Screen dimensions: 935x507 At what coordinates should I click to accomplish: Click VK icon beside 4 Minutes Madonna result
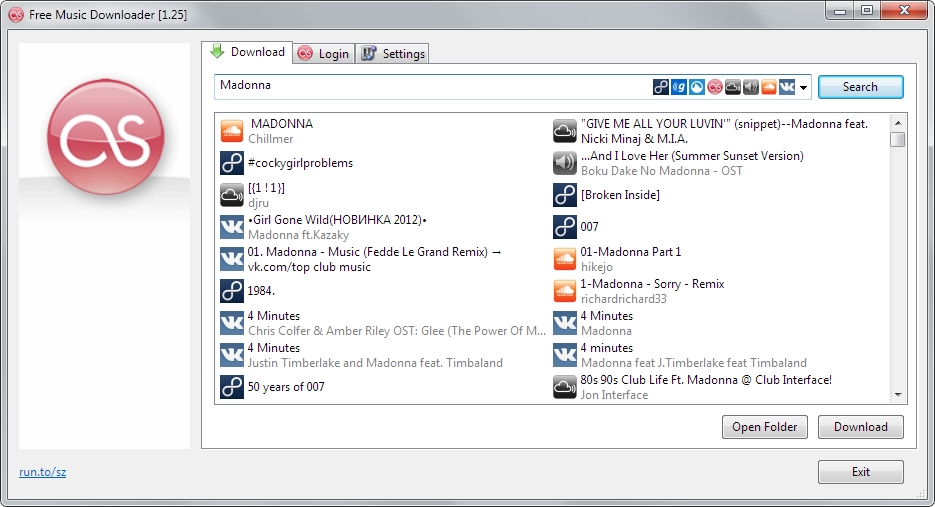(565, 323)
